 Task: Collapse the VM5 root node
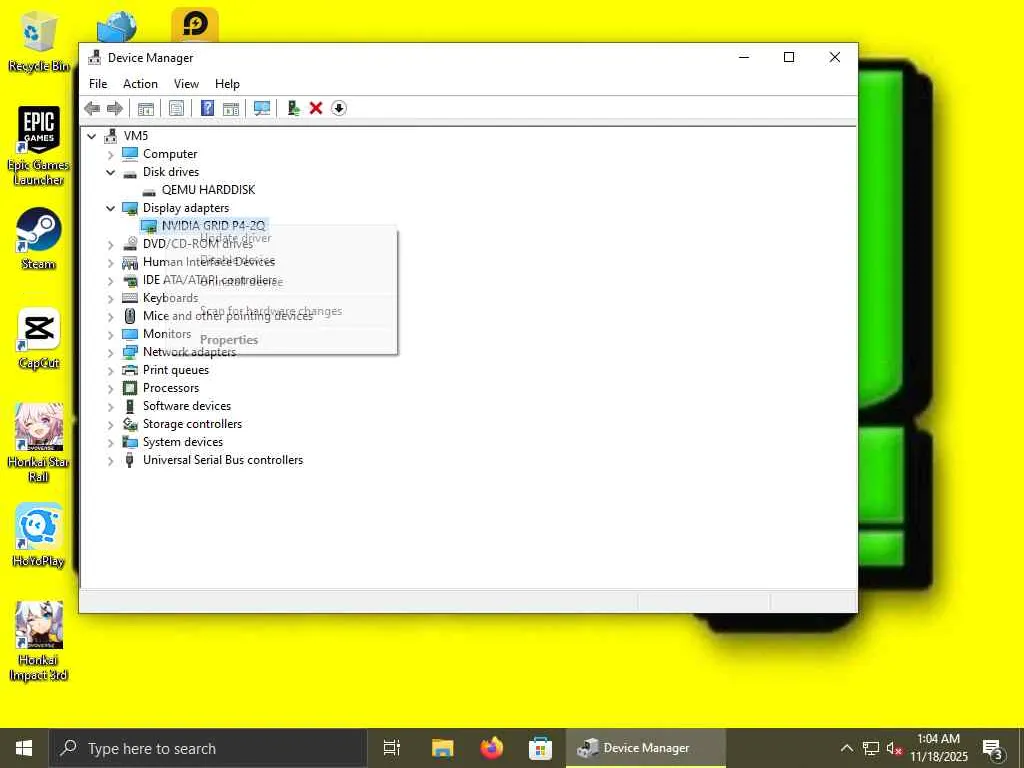92,136
